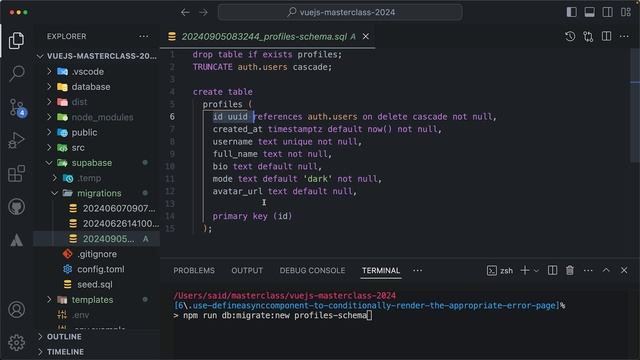Close the terminal panel
Image resolution: width=640 pixels, height=360 pixels.
click(x=624, y=270)
